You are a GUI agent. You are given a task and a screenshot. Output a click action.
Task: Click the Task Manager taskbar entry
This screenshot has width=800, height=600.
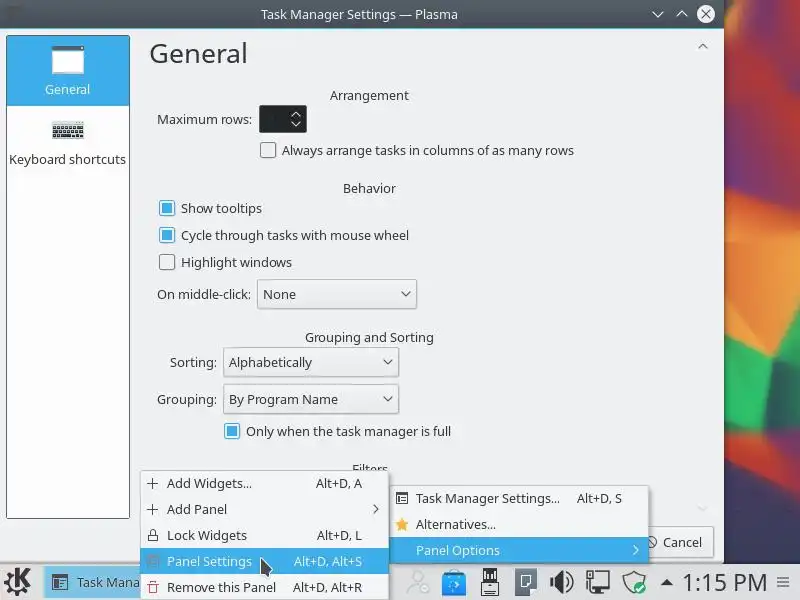click(93, 582)
